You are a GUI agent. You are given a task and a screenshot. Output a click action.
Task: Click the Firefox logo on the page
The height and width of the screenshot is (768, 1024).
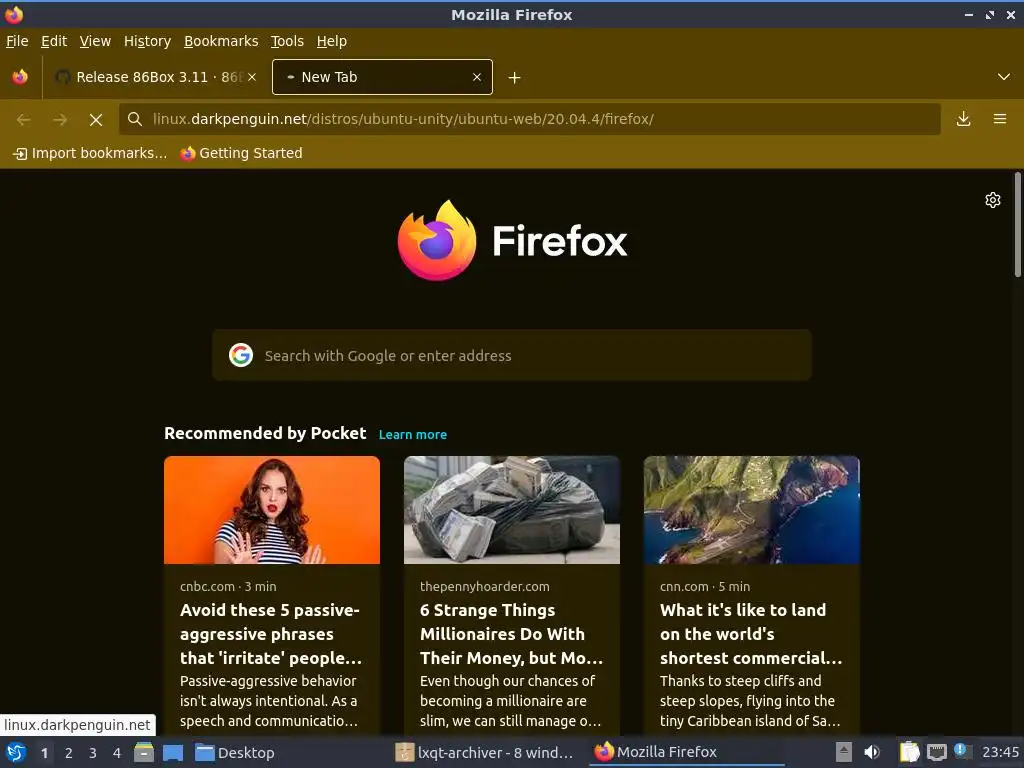click(512, 241)
